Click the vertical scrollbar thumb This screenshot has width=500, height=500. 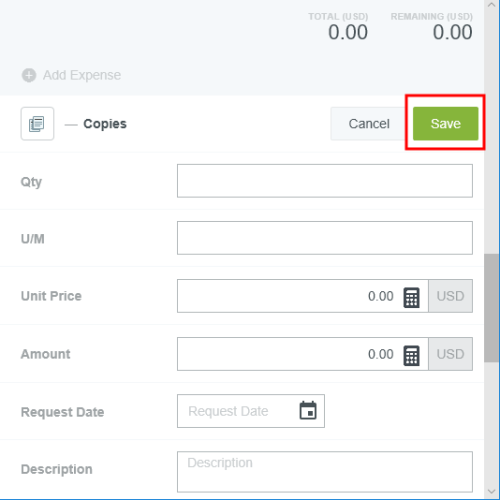click(492, 308)
